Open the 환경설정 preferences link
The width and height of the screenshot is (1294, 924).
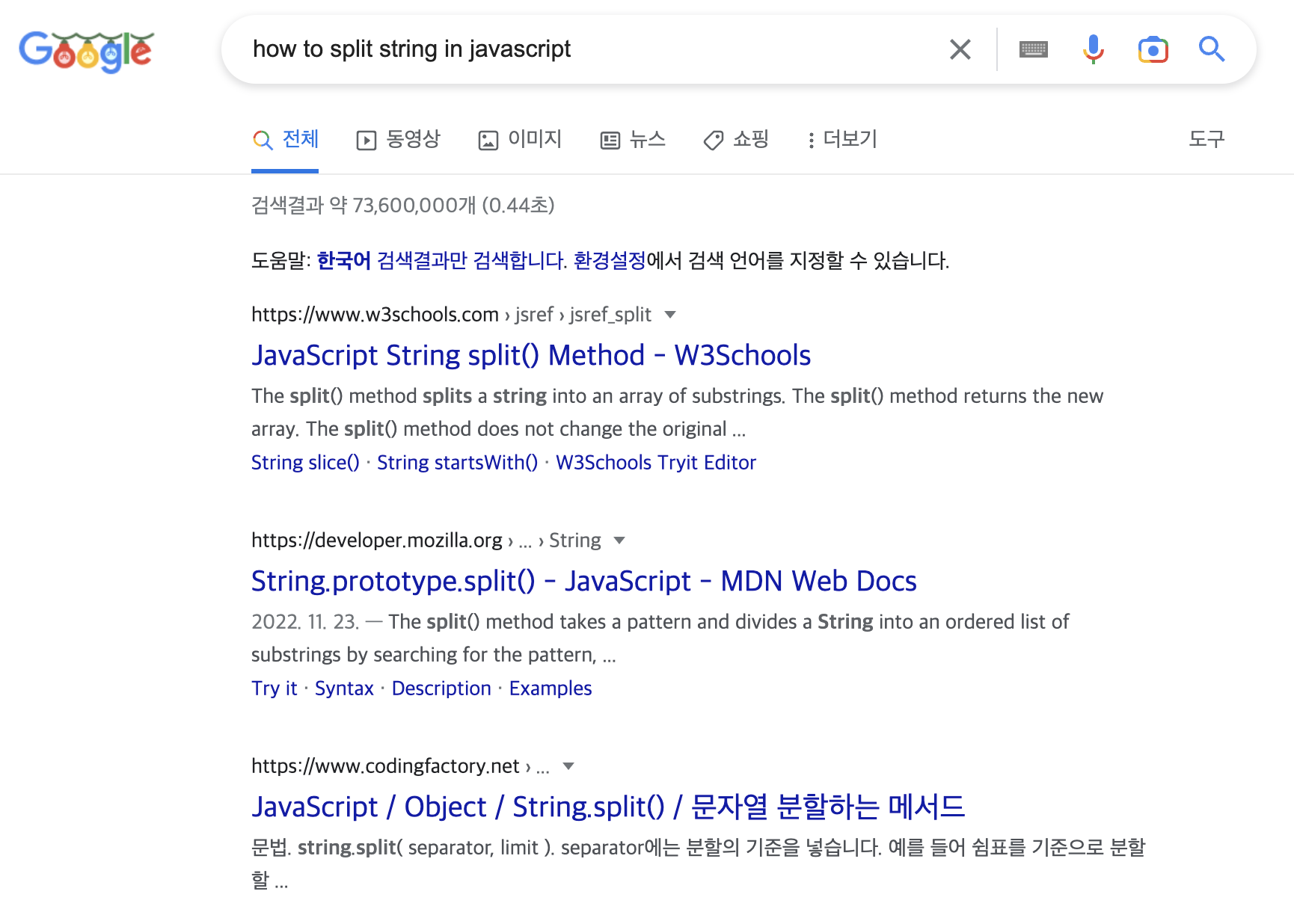point(609,260)
